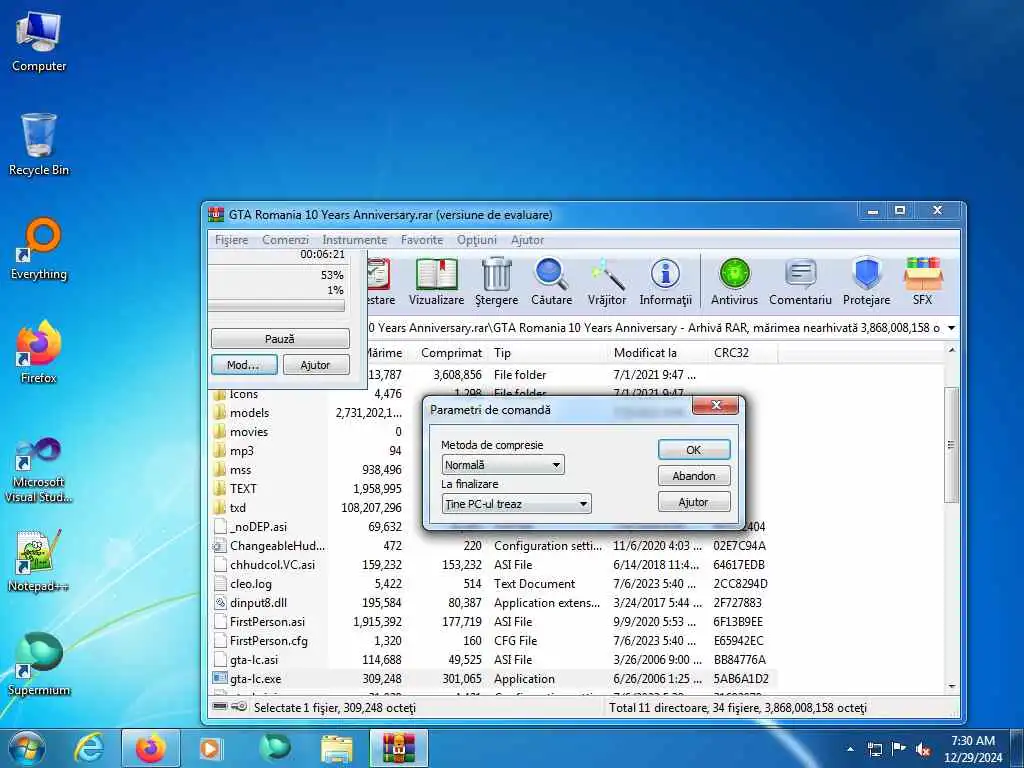Click Ajutor in Parametri de comandă dialog
Image resolution: width=1024 pixels, height=768 pixels.
tap(694, 502)
